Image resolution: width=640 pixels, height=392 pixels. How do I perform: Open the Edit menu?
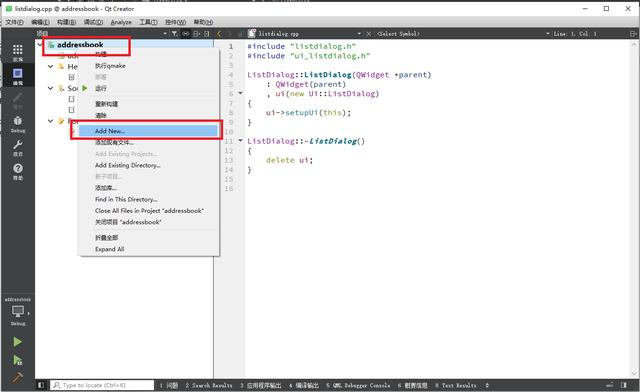pos(40,22)
